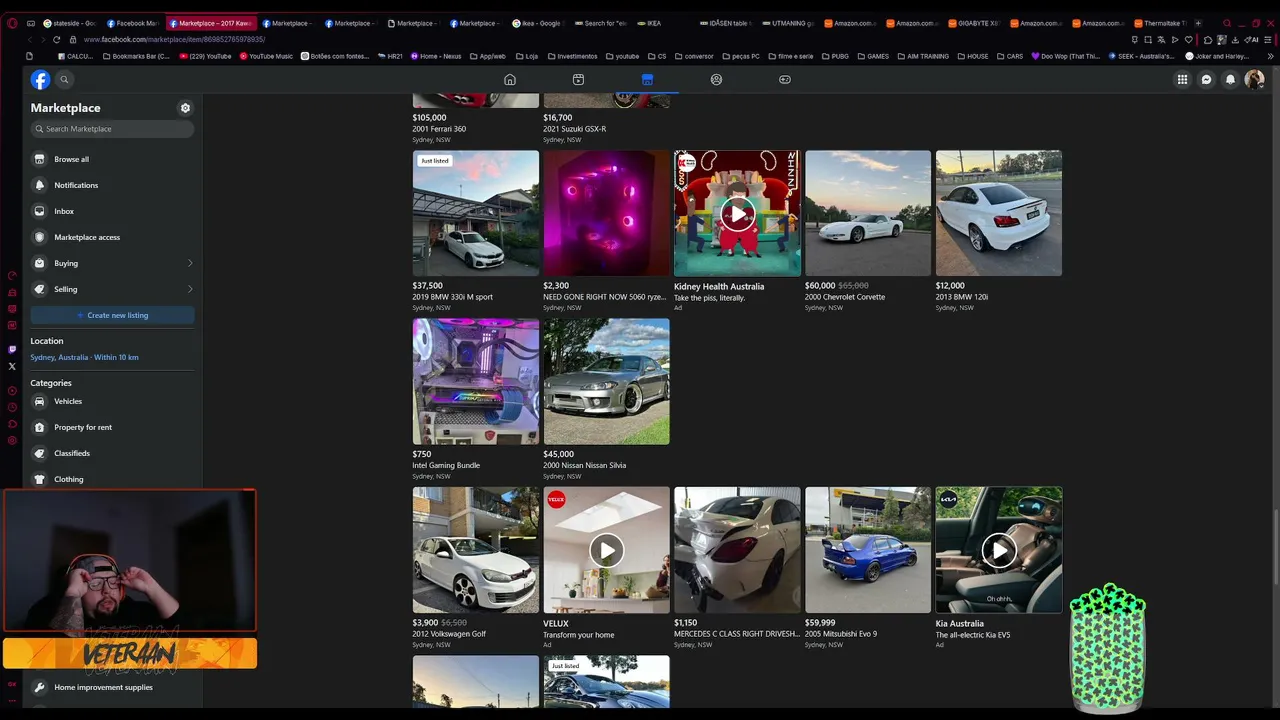Click the browser address bar URL
The width and height of the screenshot is (1280, 720).
(x=175, y=39)
